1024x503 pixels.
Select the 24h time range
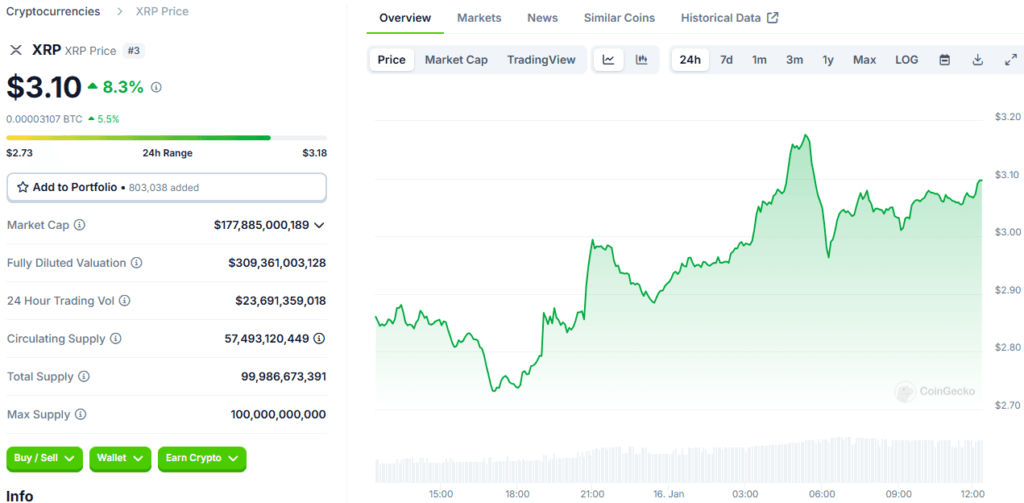(690, 60)
